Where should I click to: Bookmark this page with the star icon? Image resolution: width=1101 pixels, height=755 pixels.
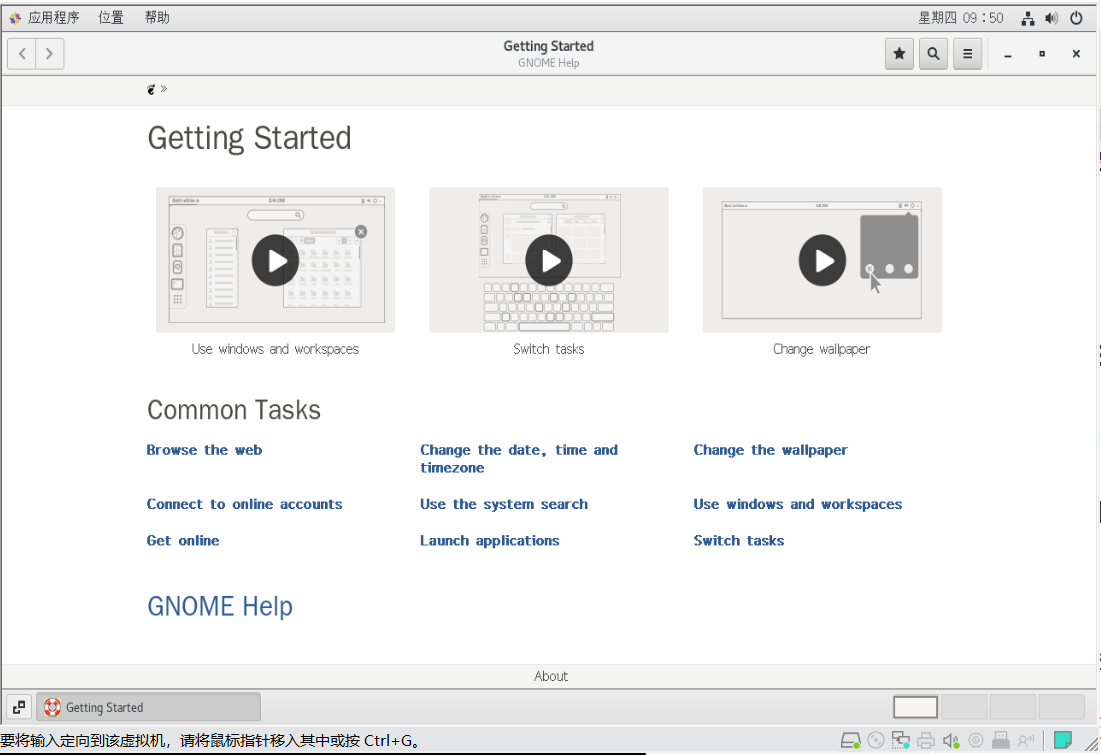(899, 53)
